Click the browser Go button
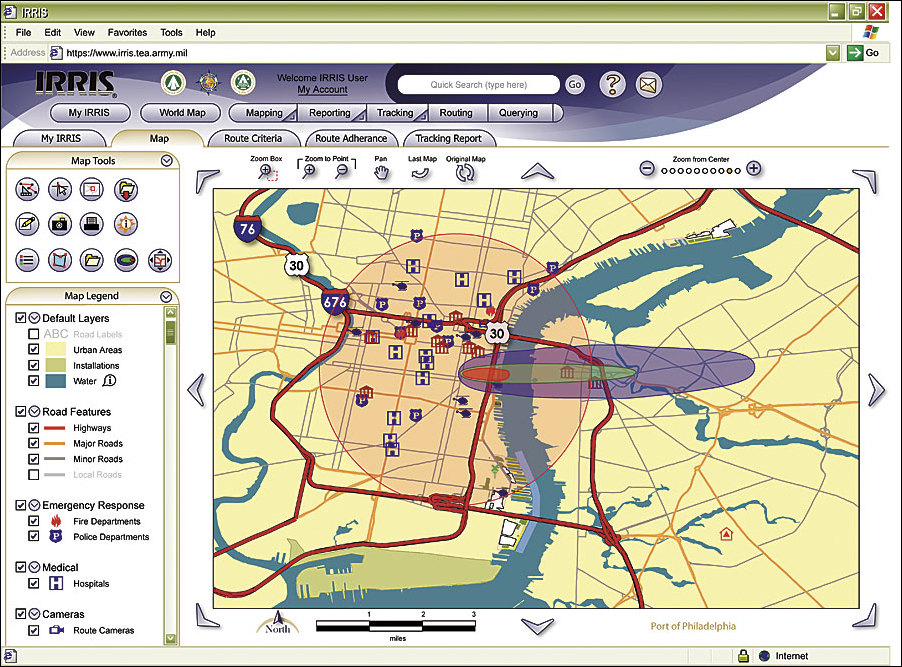The image size is (902, 667). [863, 53]
